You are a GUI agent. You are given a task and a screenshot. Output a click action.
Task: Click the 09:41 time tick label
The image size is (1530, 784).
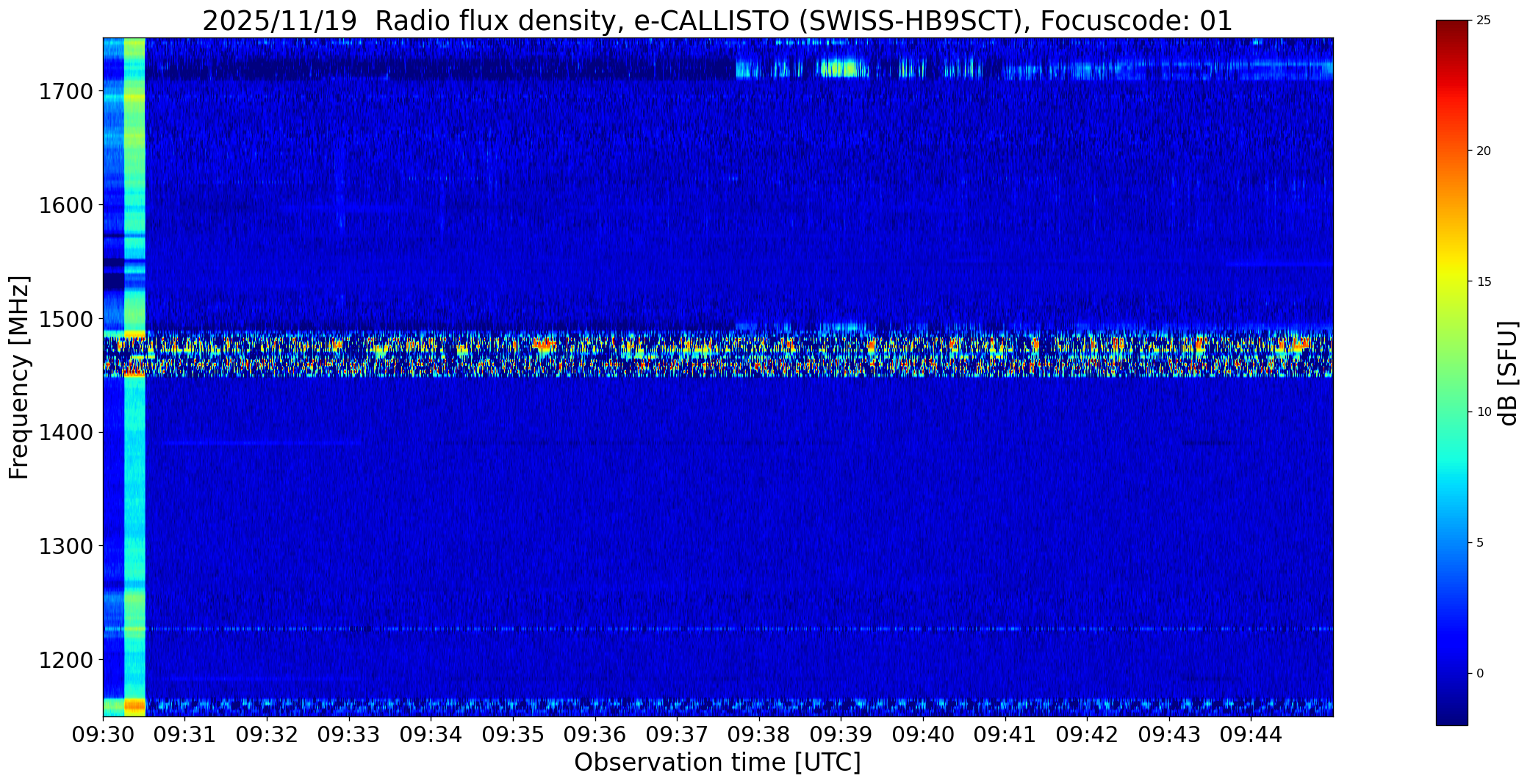point(1005,735)
